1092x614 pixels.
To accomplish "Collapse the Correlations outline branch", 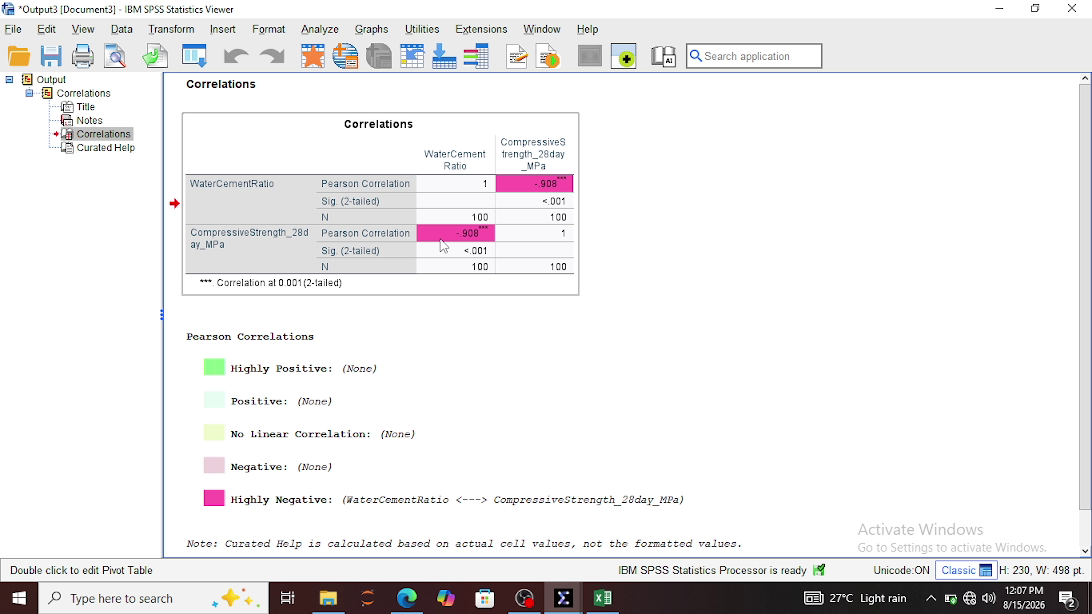I will point(29,93).
